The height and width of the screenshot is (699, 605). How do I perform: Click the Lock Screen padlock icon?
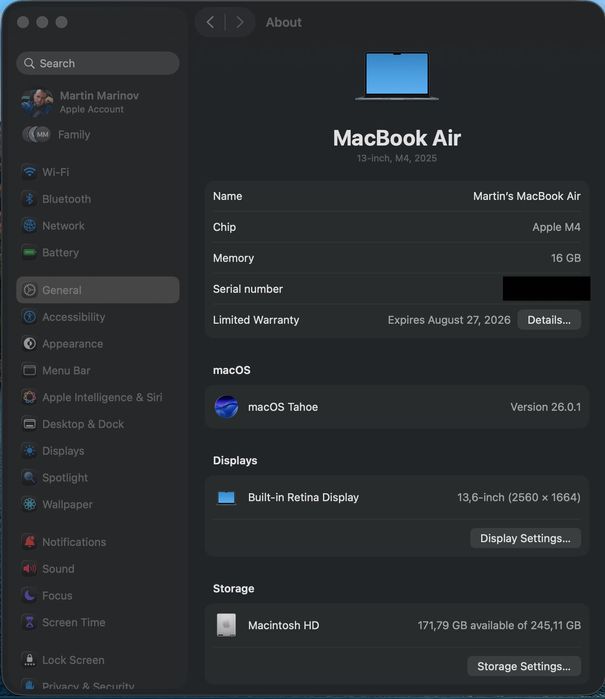coord(29,660)
